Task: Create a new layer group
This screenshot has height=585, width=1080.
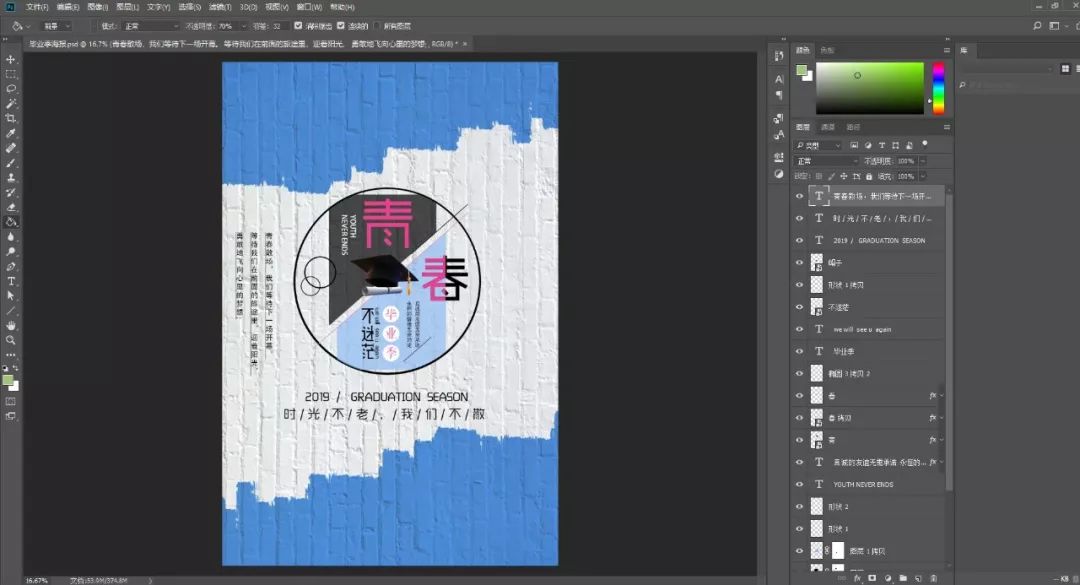Action: point(903,578)
